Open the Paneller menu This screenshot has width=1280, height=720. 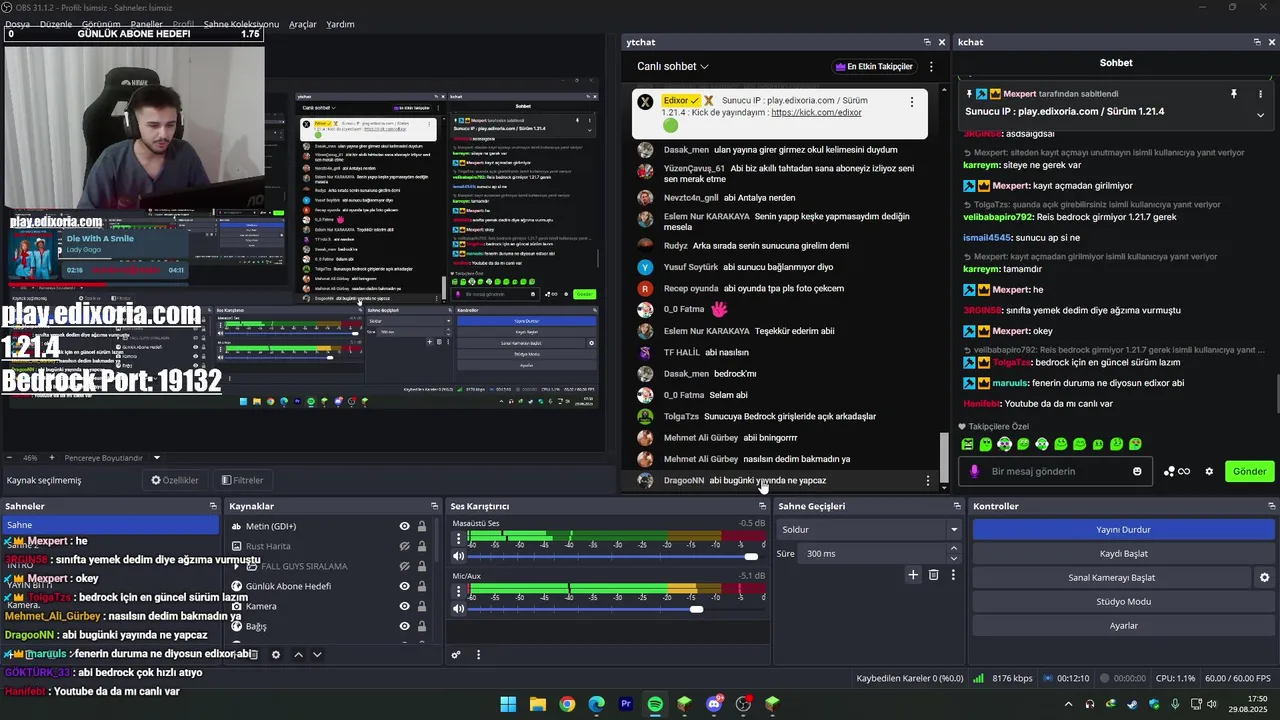point(146,24)
